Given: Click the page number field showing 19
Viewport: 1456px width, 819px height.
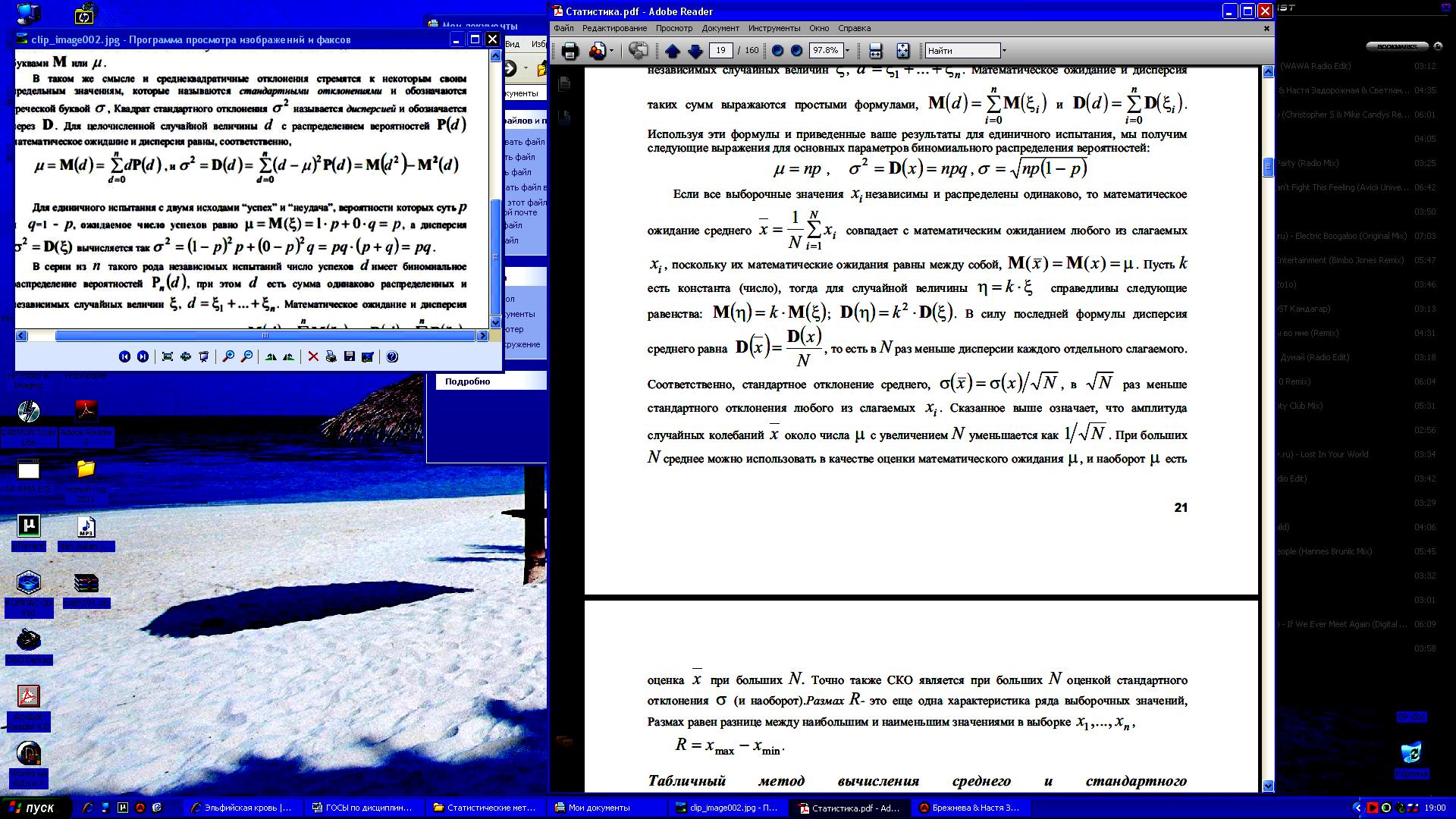Looking at the screenshot, I should (x=720, y=51).
